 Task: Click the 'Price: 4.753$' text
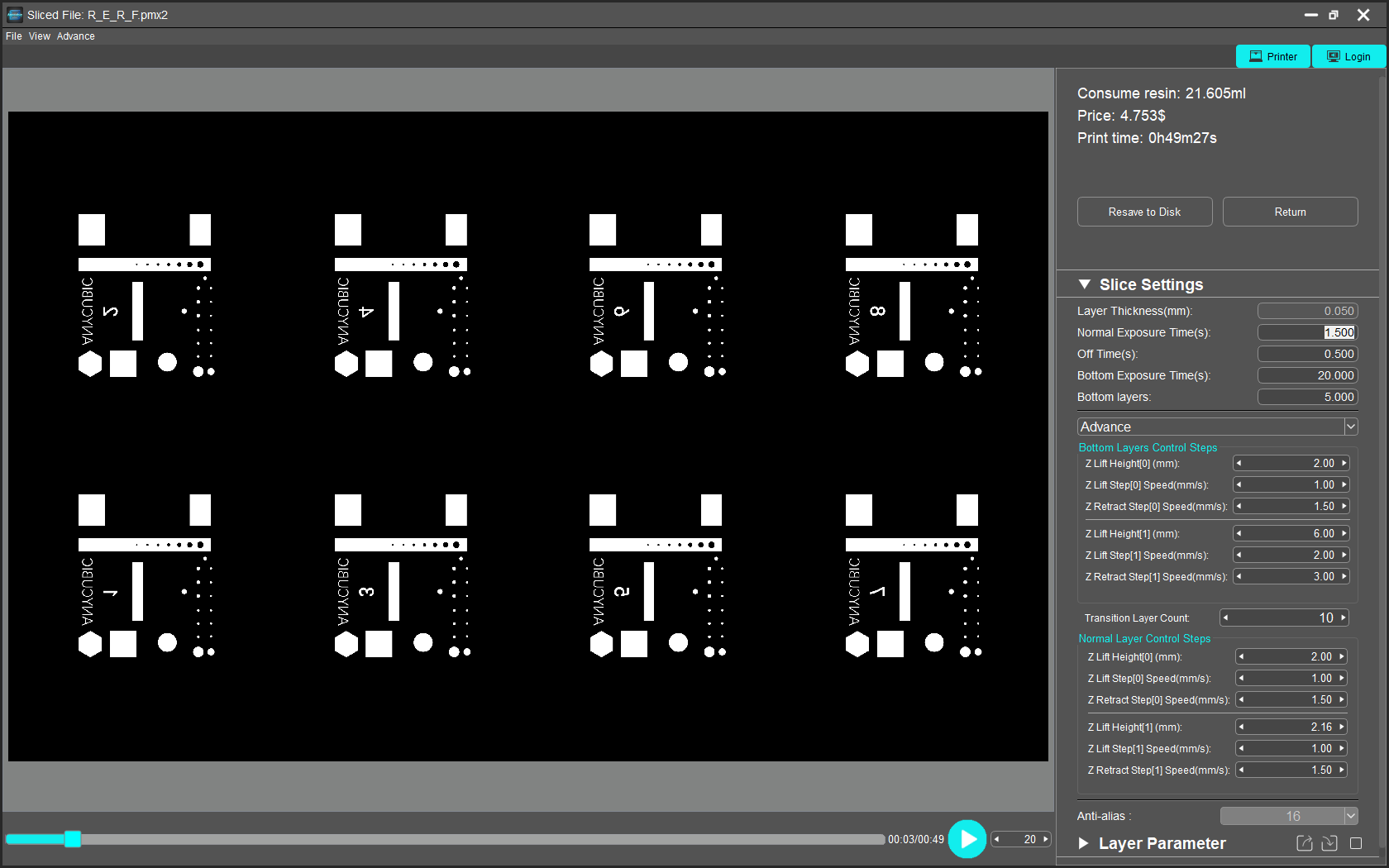coord(1121,116)
